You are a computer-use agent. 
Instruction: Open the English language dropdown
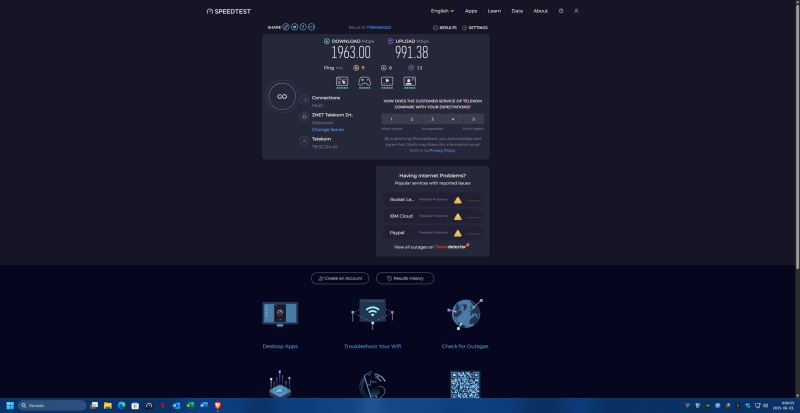[x=442, y=11]
